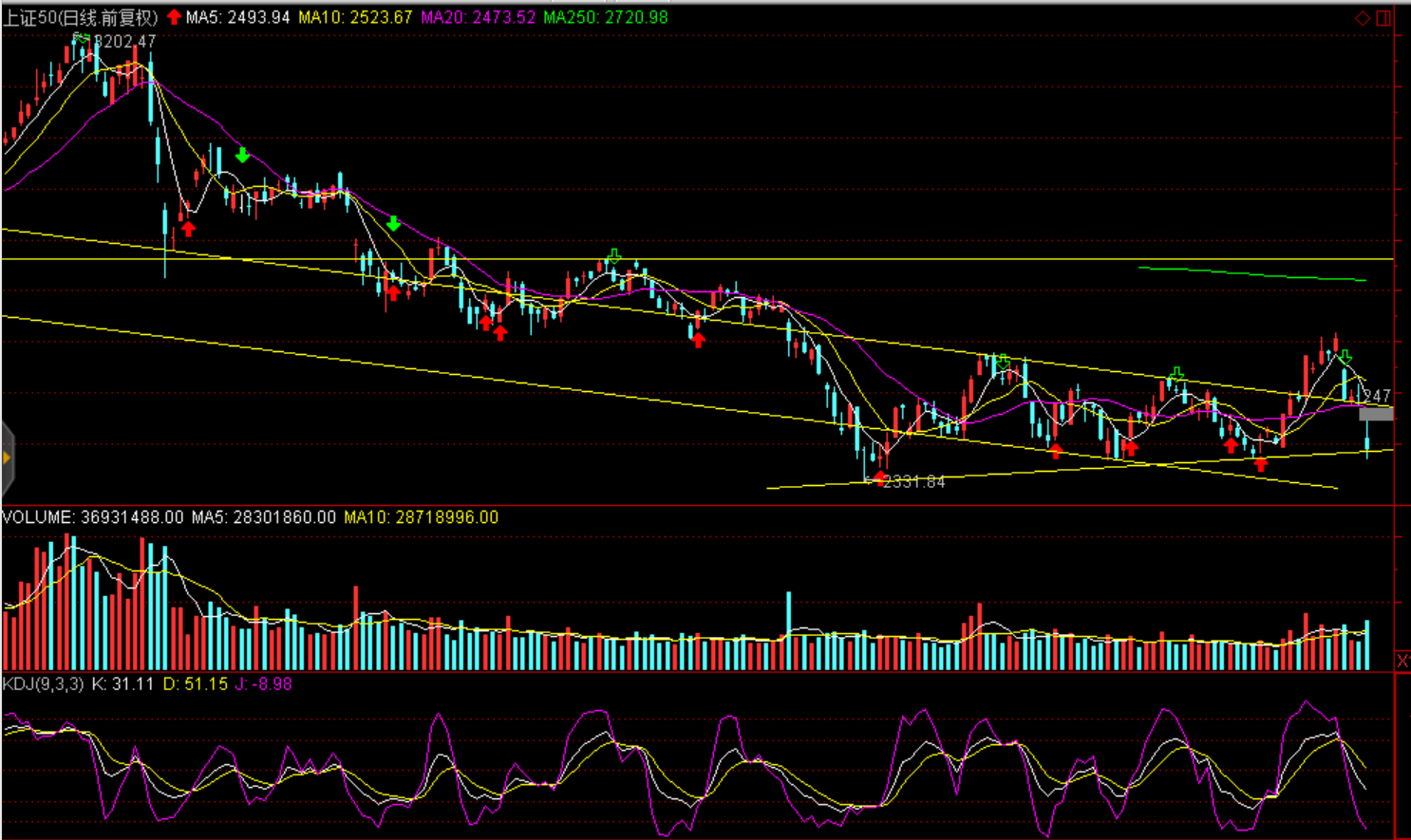Click the split-panel layout icon at top-right

[x=1383, y=18]
